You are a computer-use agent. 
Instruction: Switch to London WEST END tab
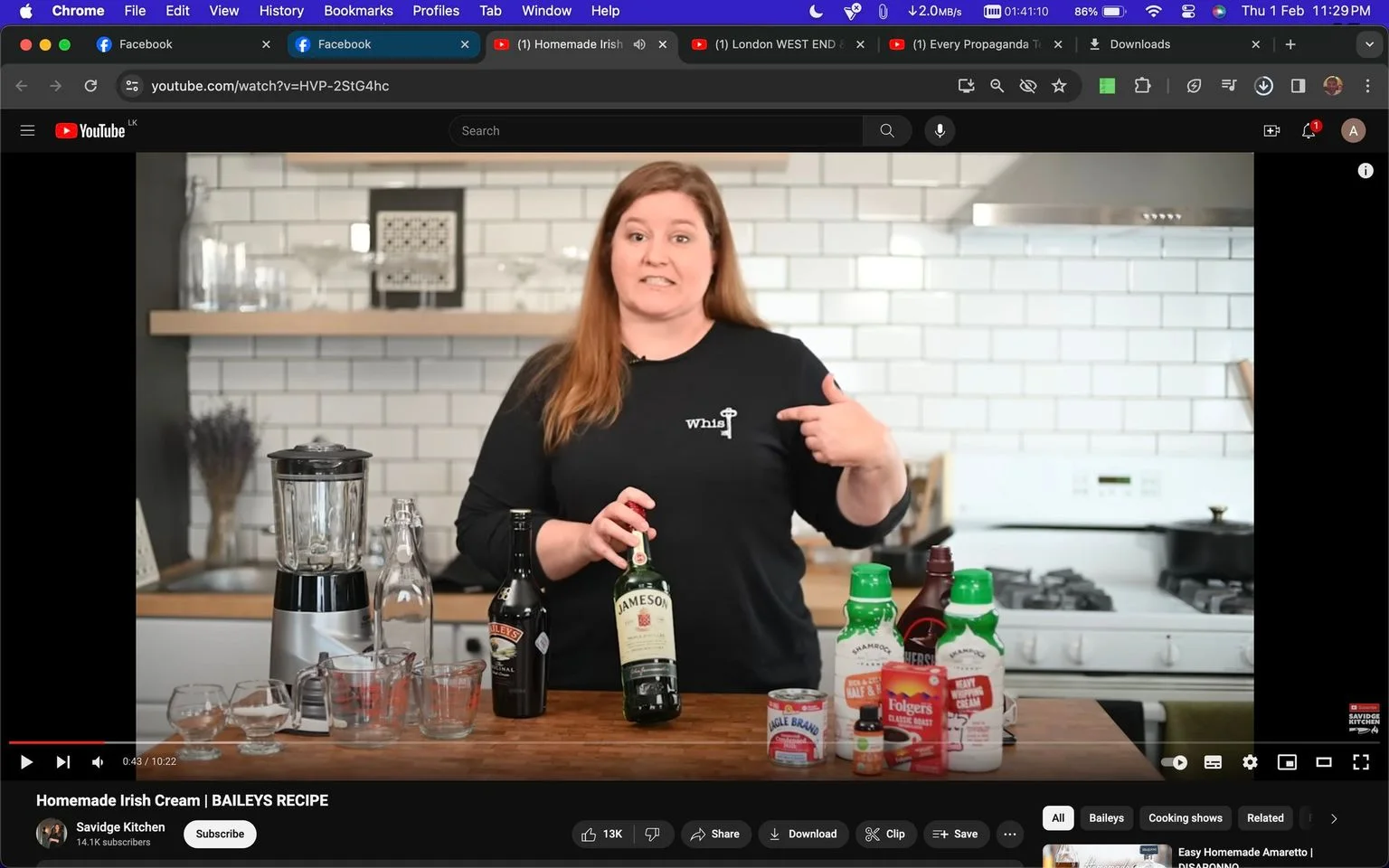(x=777, y=44)
